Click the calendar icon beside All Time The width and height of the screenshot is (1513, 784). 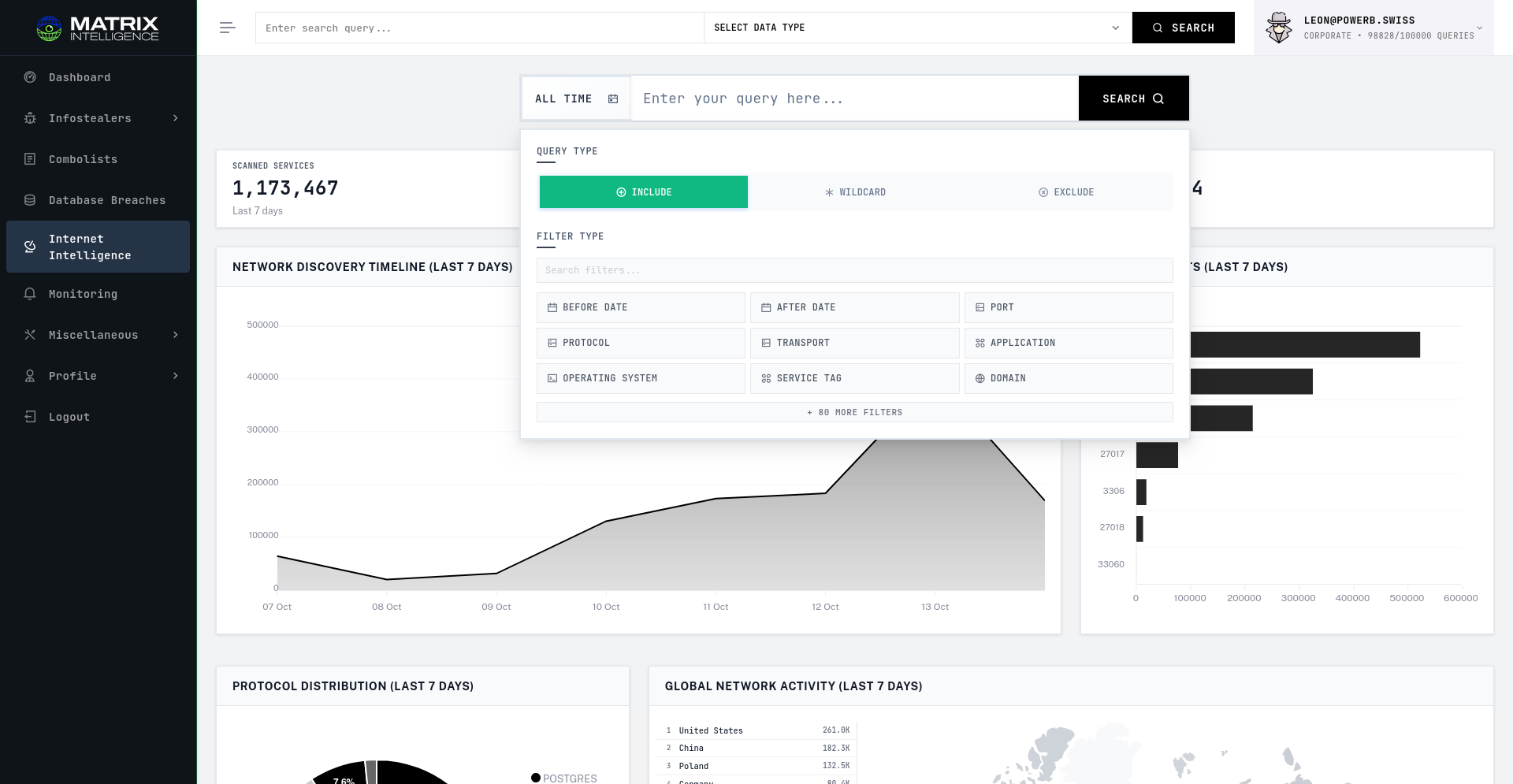[x=613, y=98]
